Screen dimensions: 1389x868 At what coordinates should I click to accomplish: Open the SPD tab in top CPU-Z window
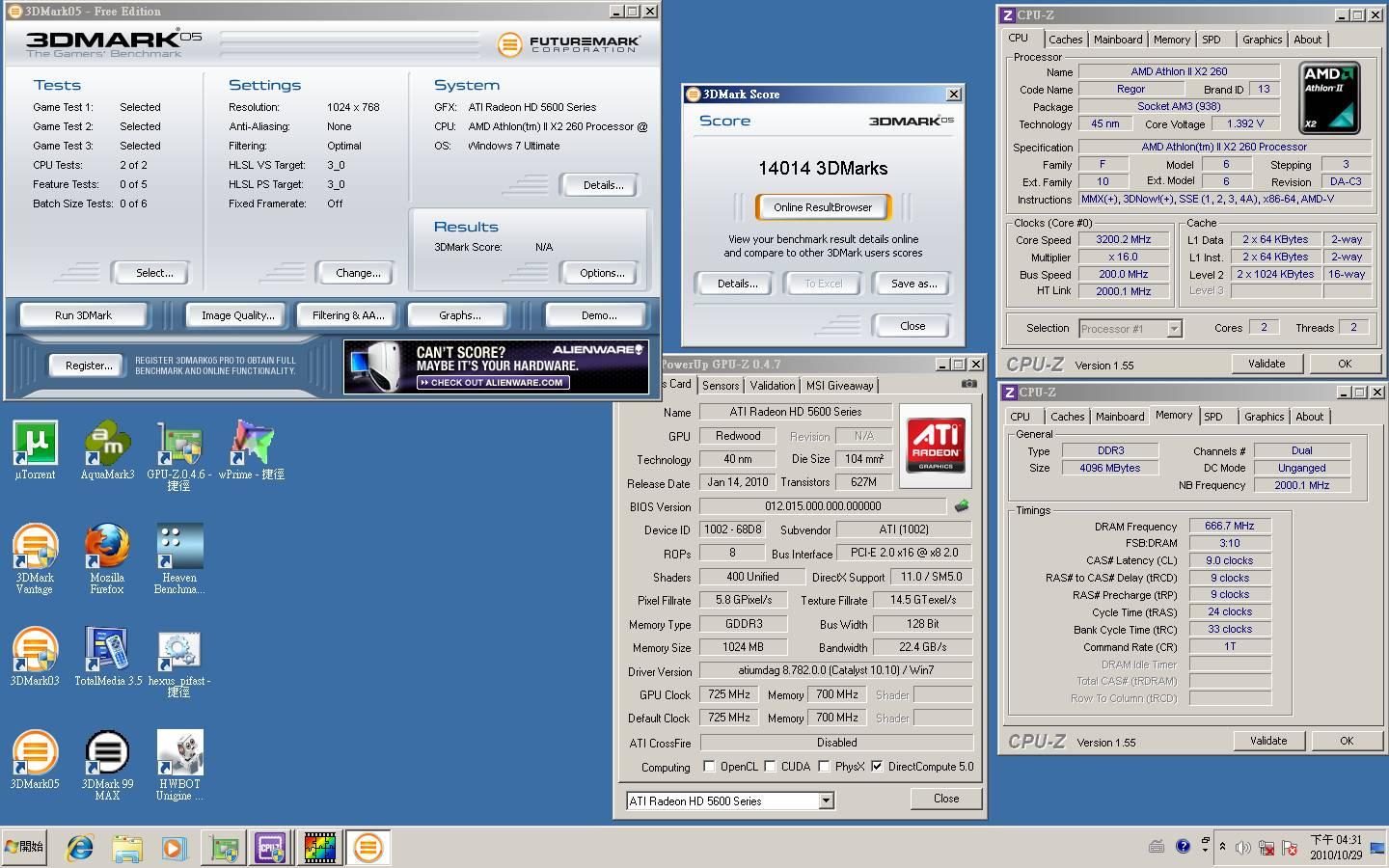tap(1212, 40)
